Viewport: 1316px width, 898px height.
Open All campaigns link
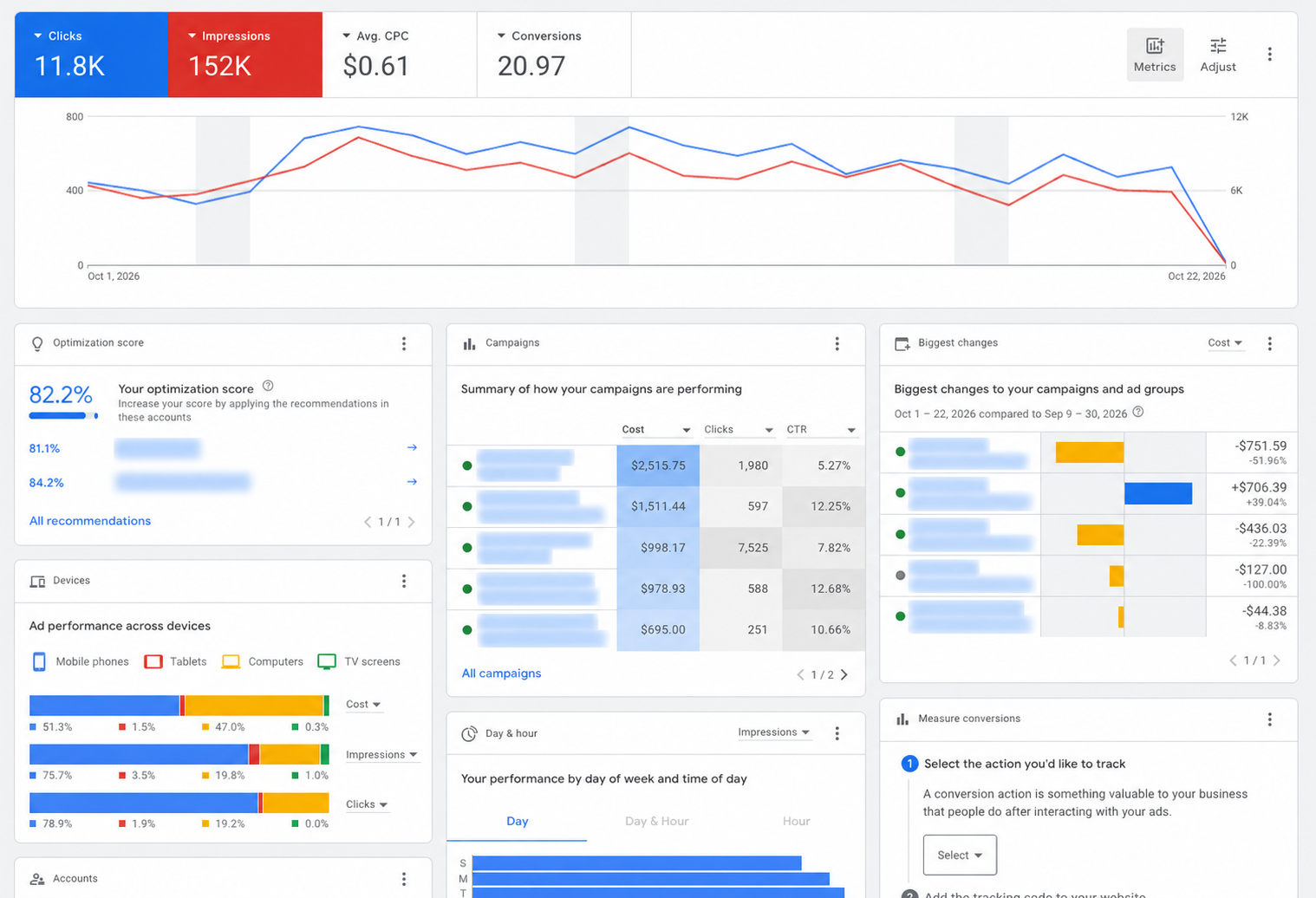(x=501, y=673)
